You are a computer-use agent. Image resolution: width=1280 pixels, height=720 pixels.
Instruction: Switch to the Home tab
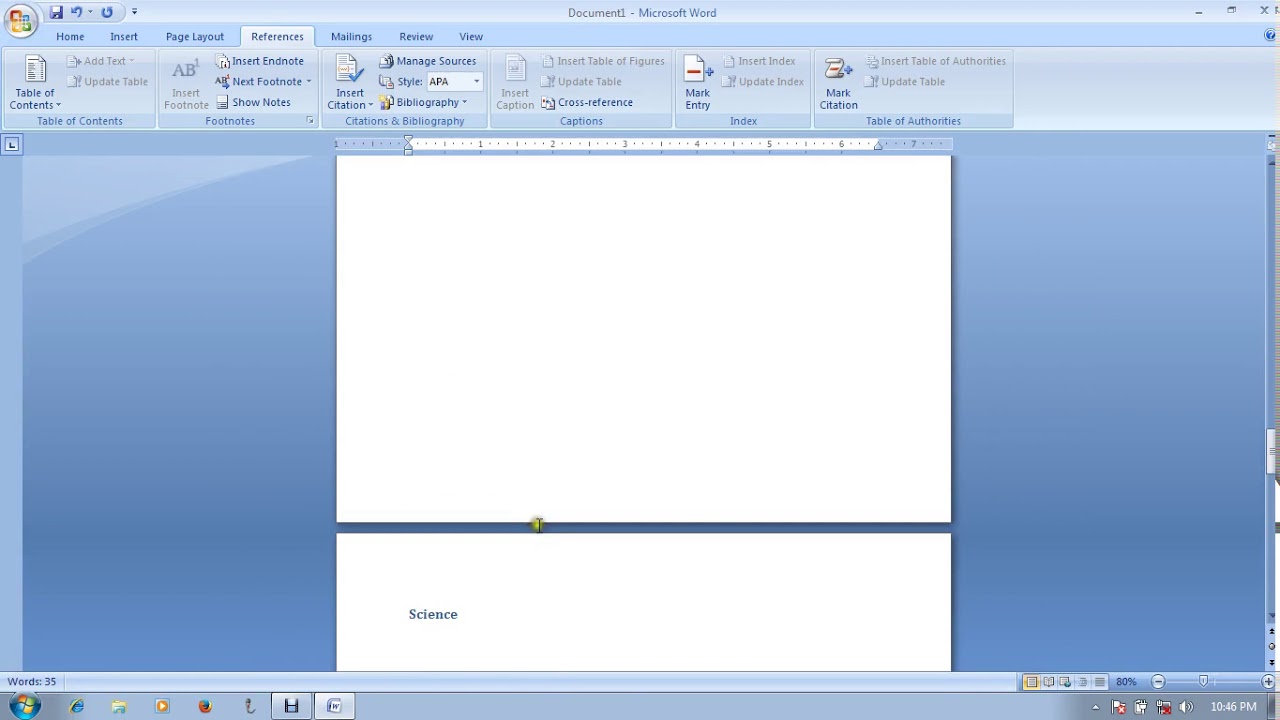[70, 37]
